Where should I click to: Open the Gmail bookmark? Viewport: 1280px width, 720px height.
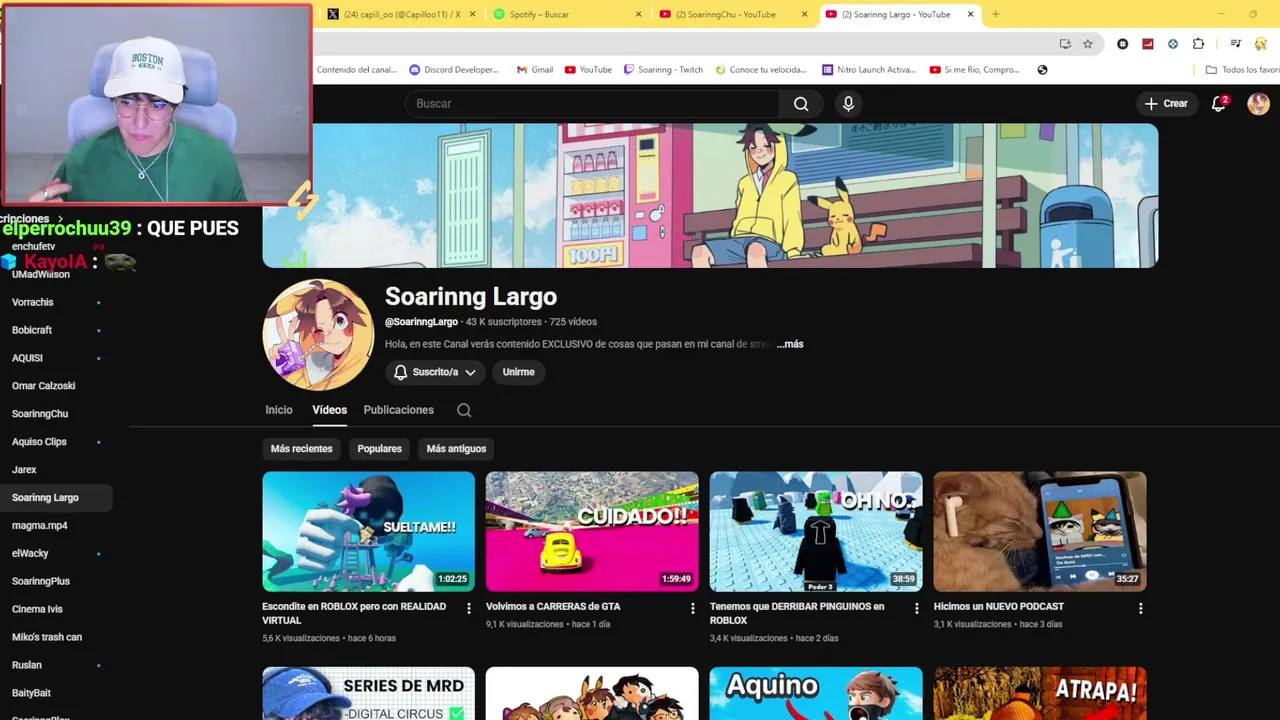coord(535,70)
